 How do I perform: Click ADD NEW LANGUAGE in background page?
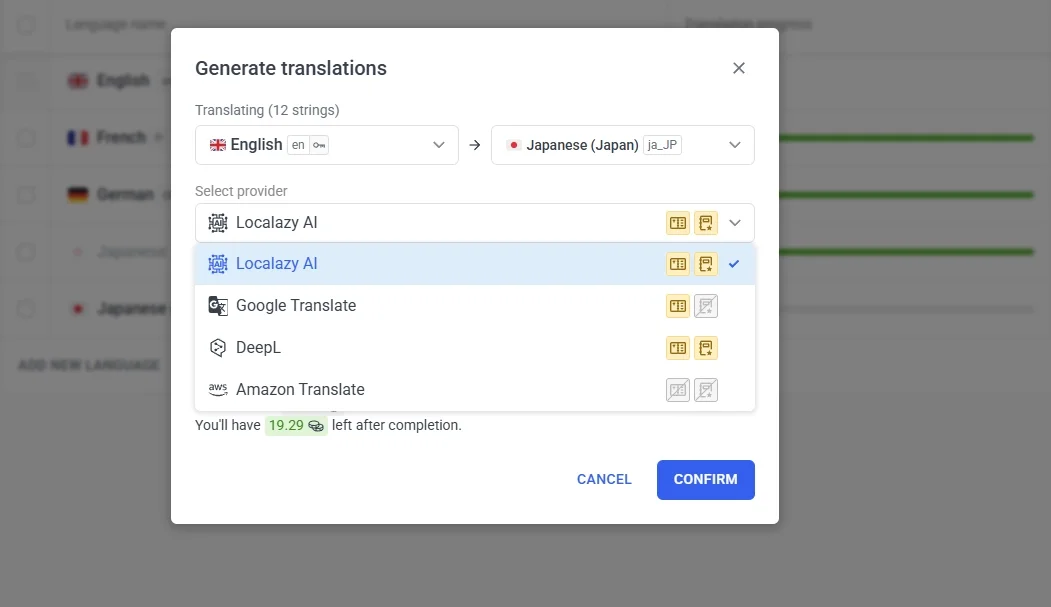pyautogui.click(x=88, y=365)
